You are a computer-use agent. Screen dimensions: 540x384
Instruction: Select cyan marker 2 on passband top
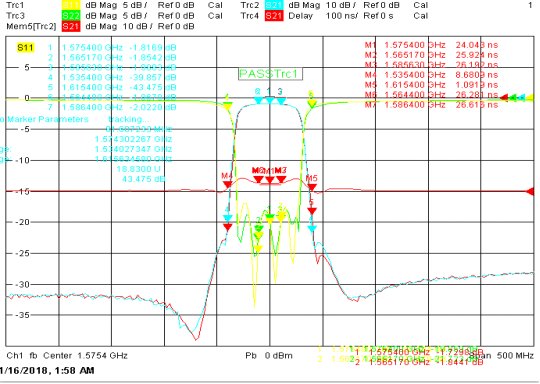[258, 100]
